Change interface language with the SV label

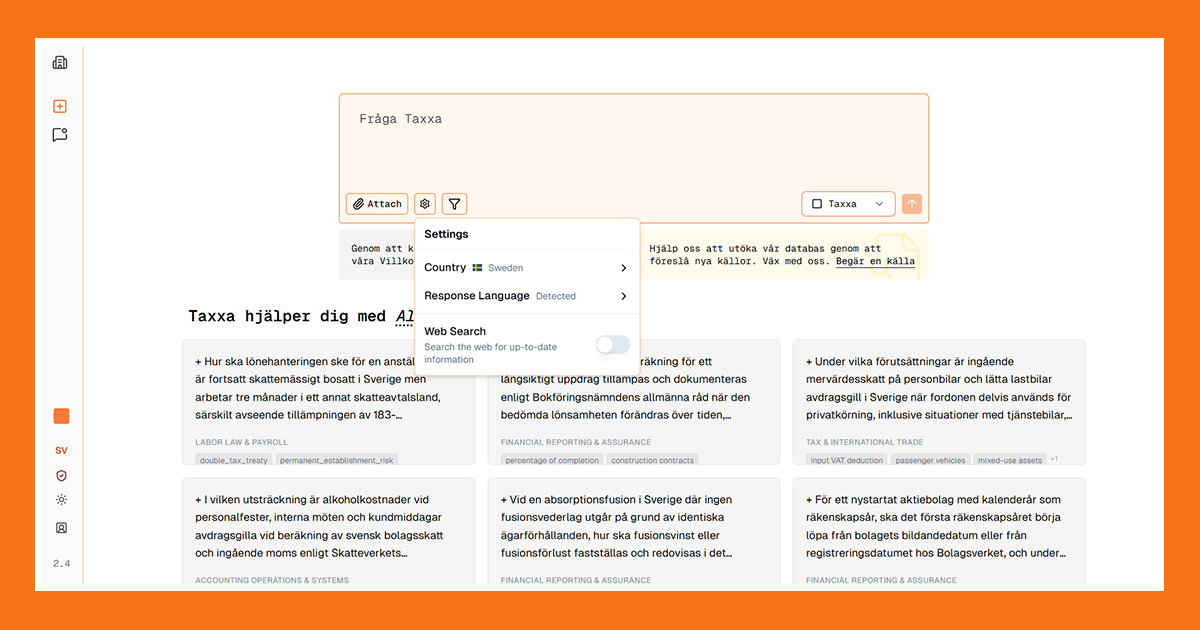tap(61, 451)
